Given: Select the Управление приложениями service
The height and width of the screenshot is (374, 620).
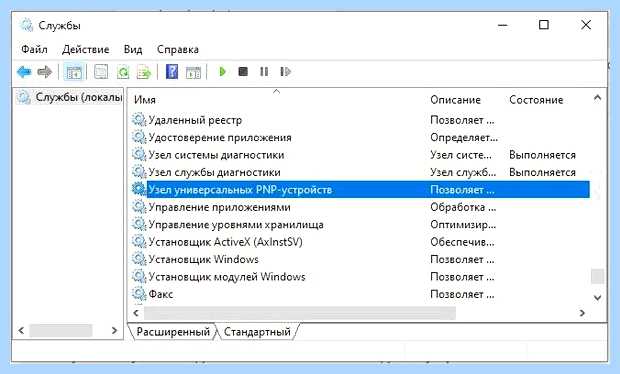Looking at the screenshot, I should click(219, 207).
